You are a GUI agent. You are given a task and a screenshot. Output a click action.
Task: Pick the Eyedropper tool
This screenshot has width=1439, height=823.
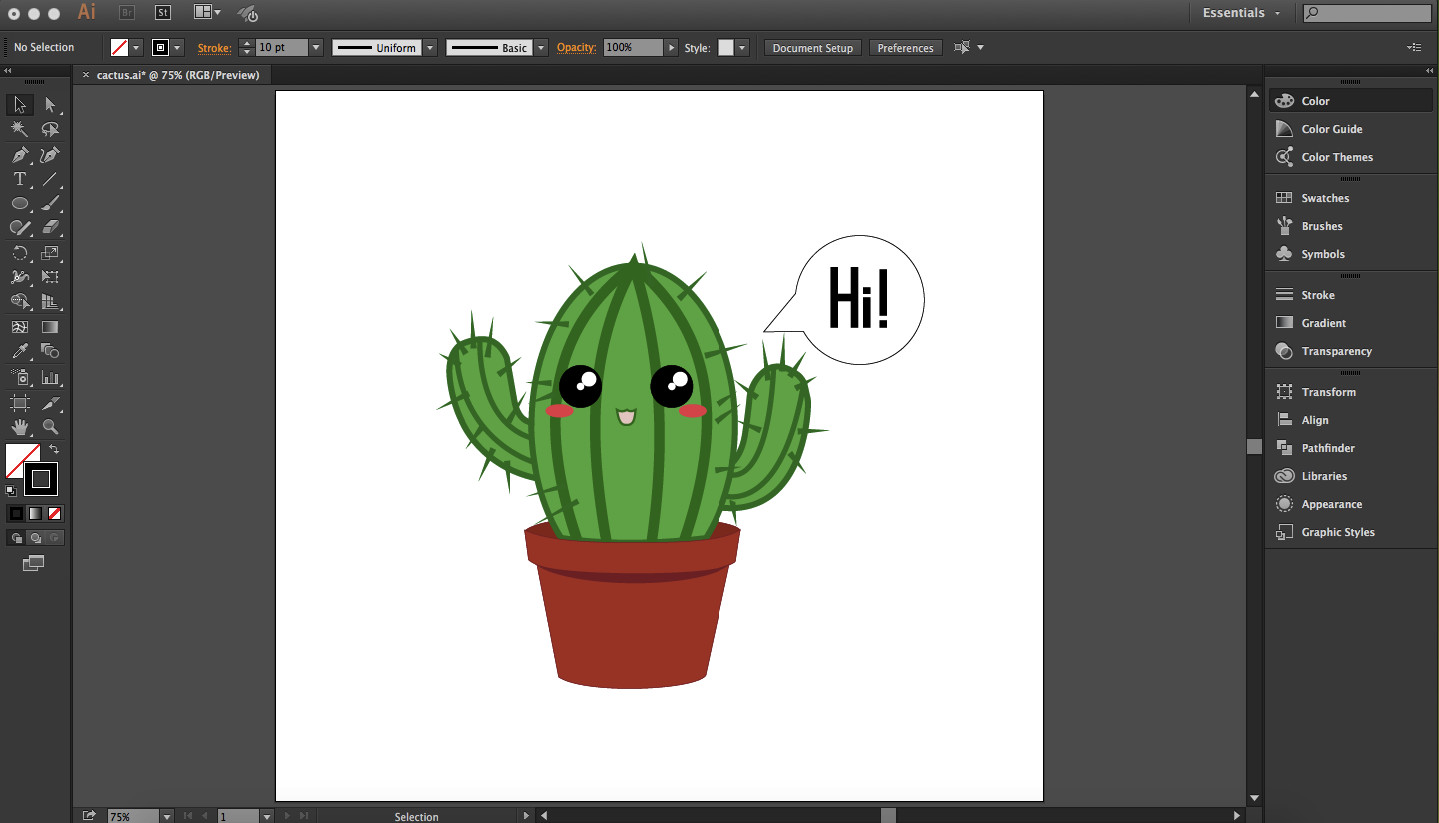click(x=19, y=351)
